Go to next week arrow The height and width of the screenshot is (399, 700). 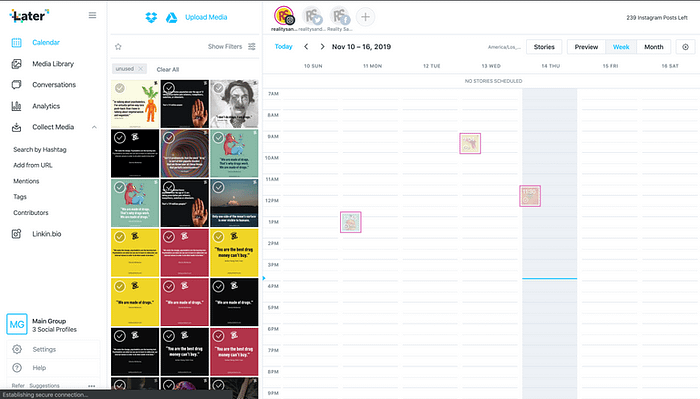pyautogui.click(x=322, y=46)
